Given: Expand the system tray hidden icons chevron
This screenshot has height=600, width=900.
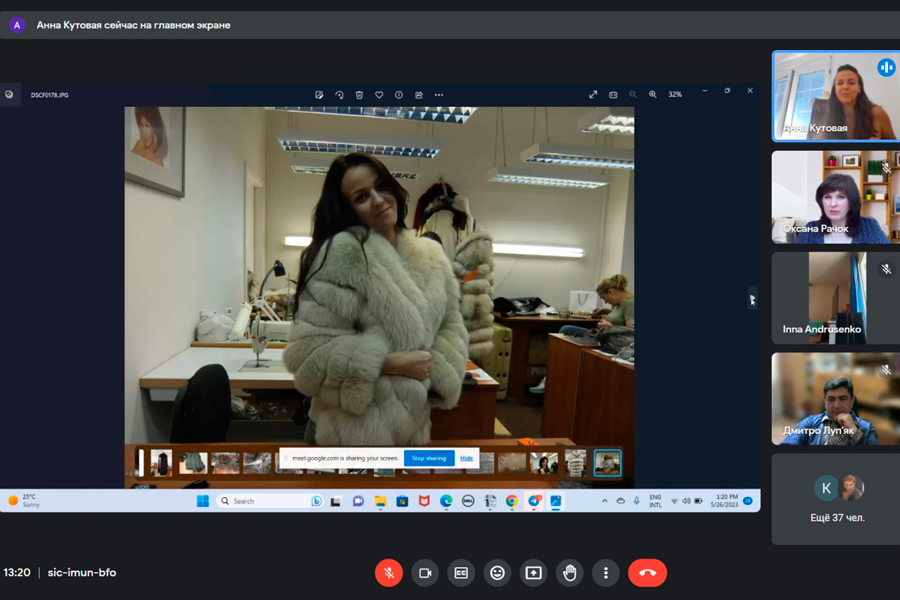Looking at the screenshot, I should point(604,501).
